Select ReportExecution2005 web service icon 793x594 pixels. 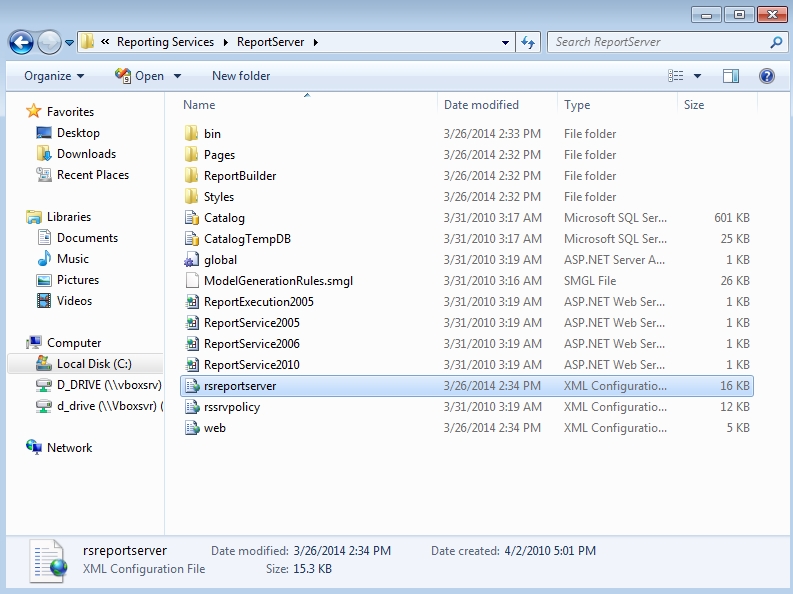[192, 302]
